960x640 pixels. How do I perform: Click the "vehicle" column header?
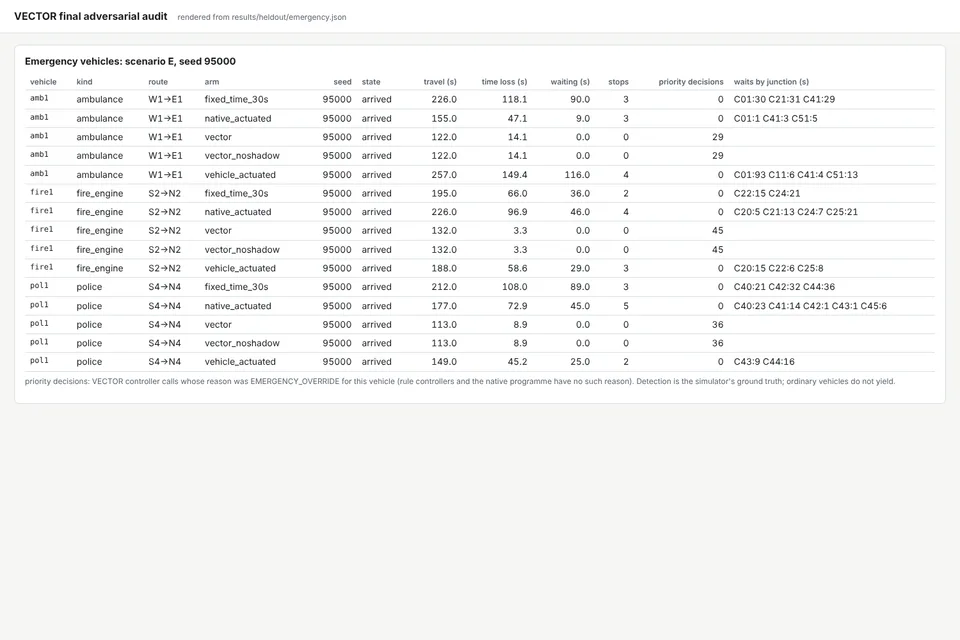pos(43,81)
